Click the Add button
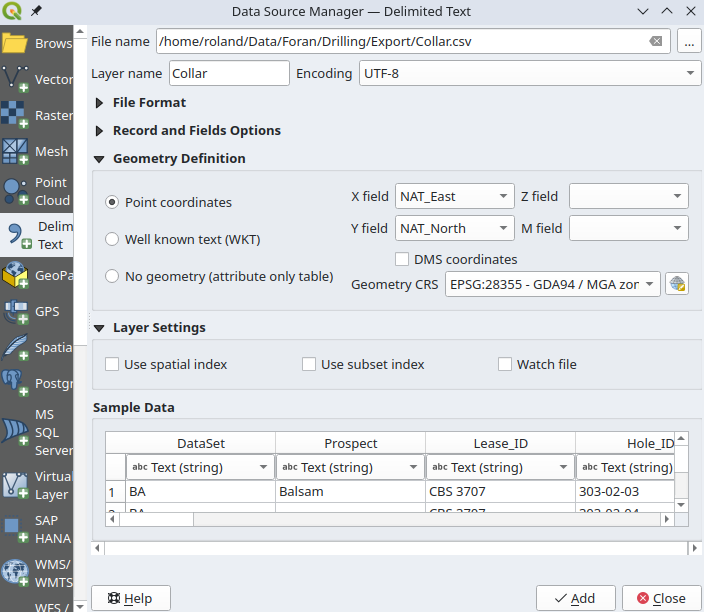The image size is (704, 612). click(575, 598)
